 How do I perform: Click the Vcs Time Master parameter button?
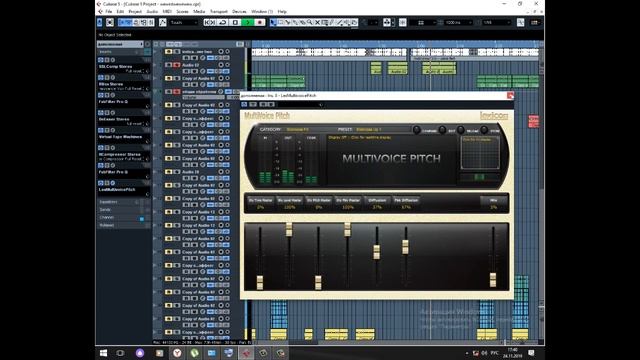click(x=260, y=200)
